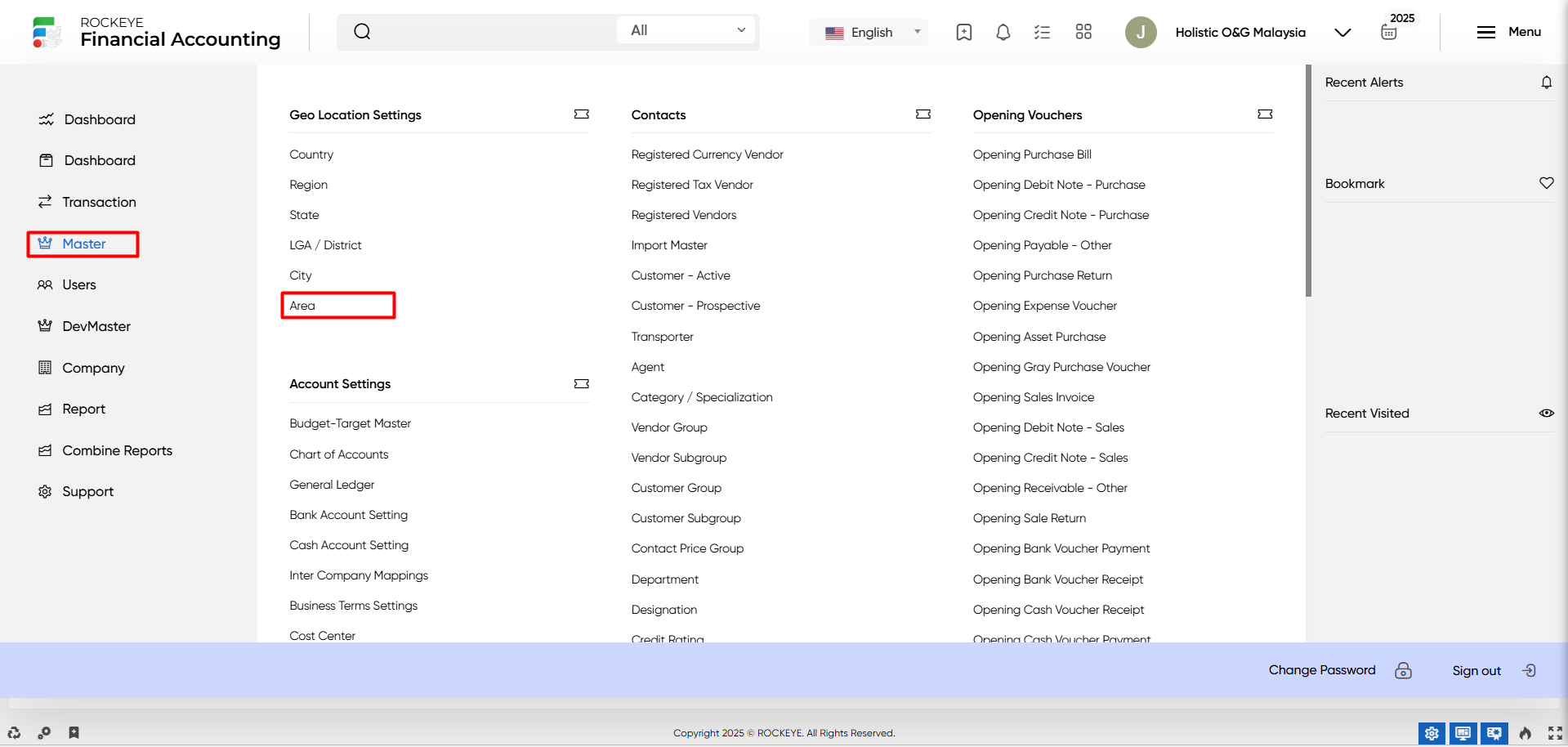Open Opening Purchase Bill link
The width and height of the screenshot is (1568, 747).
click(1032, 154)
